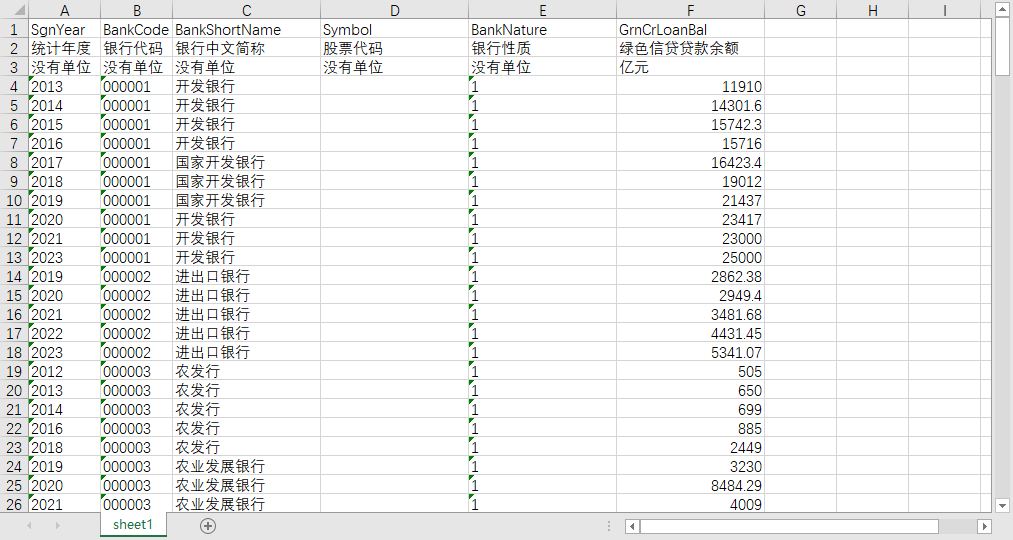
Task: Select column F header
Action: [x=691, y=10]
